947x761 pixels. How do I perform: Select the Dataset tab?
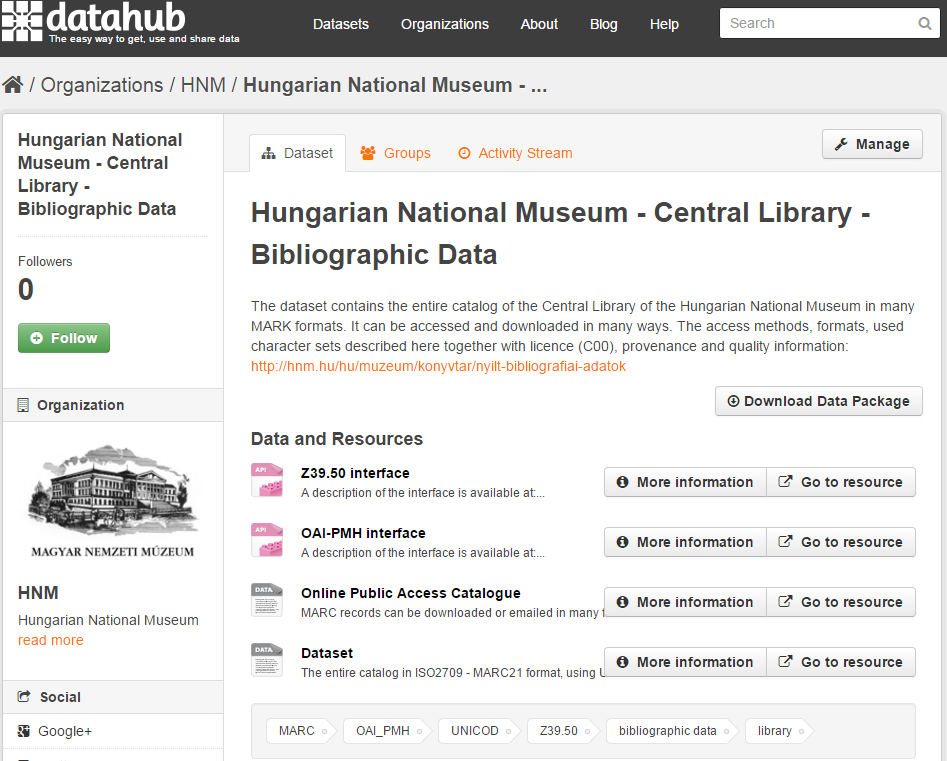297,153
